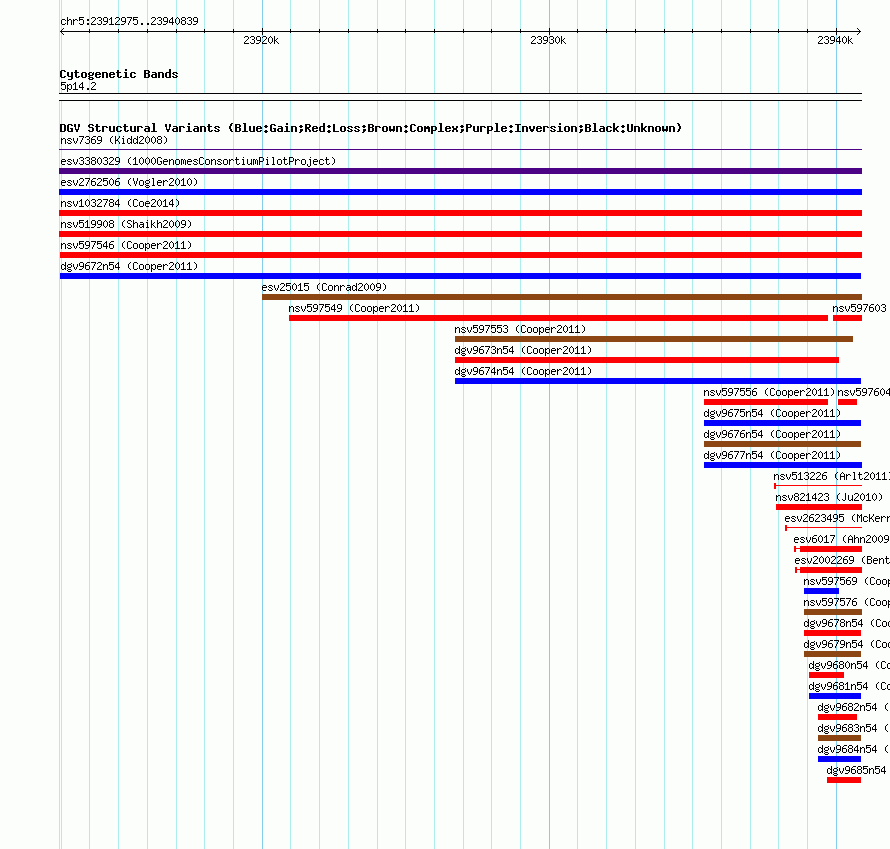This screenshot has height=849, width=890.
Task: Click the nsv7369 (Kidd2008) label
Action: click(114, 140)
